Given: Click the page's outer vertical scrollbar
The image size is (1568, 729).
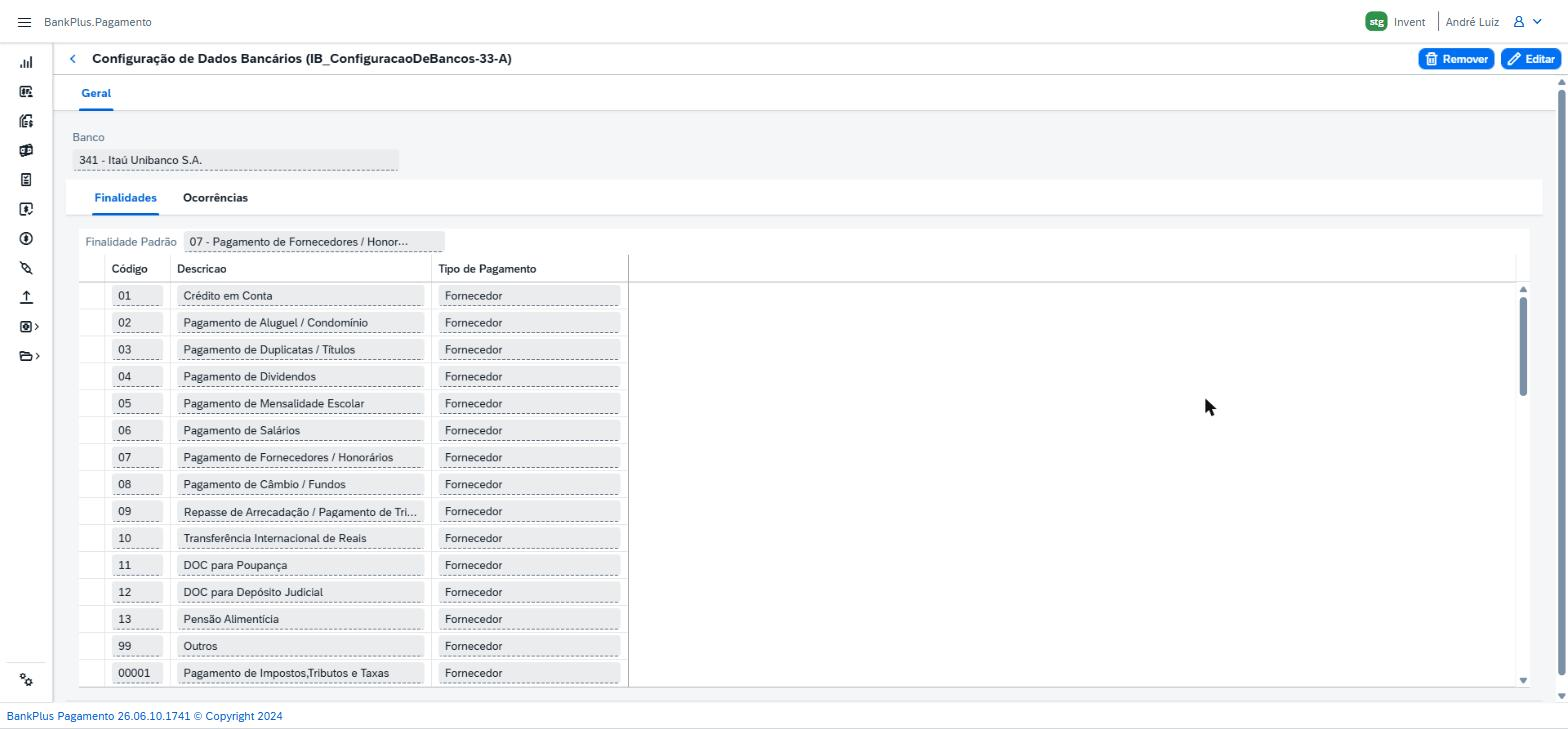Looking at the screenshot, I should 1561,382.
